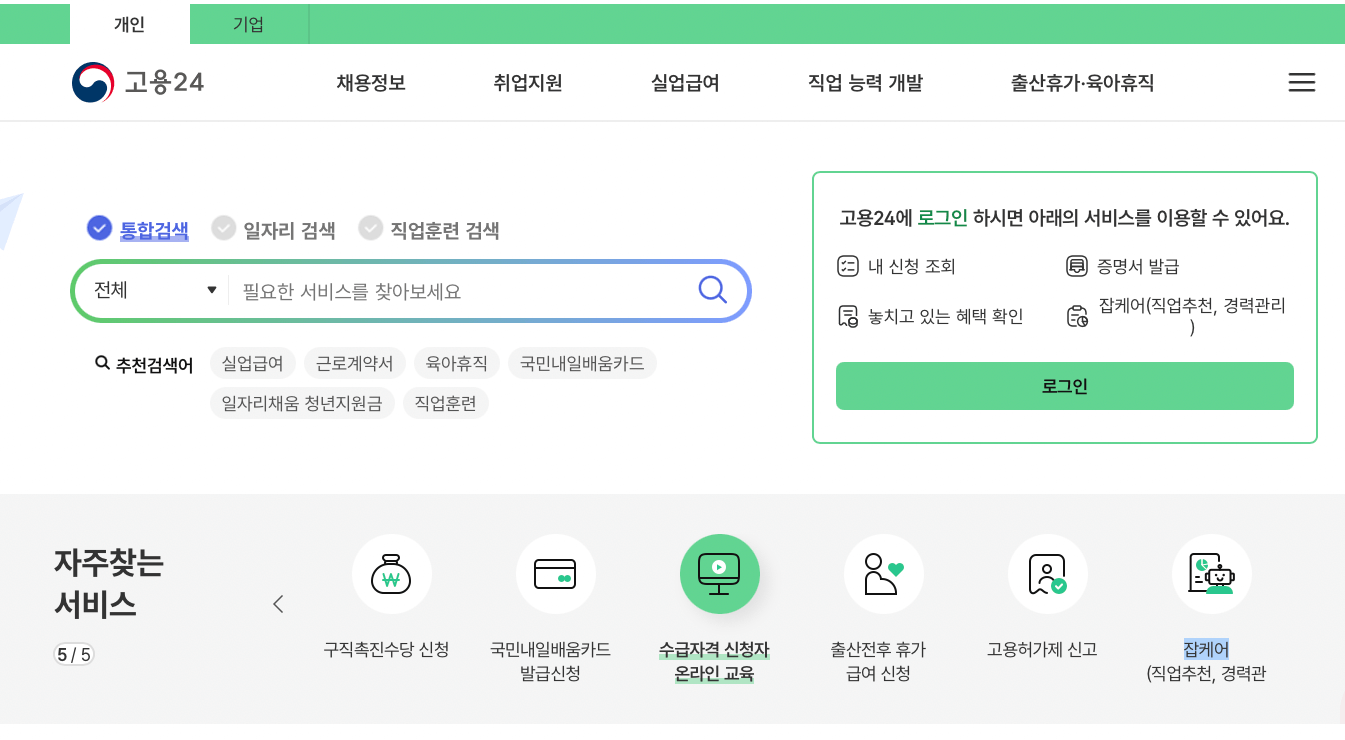Open the 실업급여 menu item
The image size is (1345, 740).
point(684,84)
